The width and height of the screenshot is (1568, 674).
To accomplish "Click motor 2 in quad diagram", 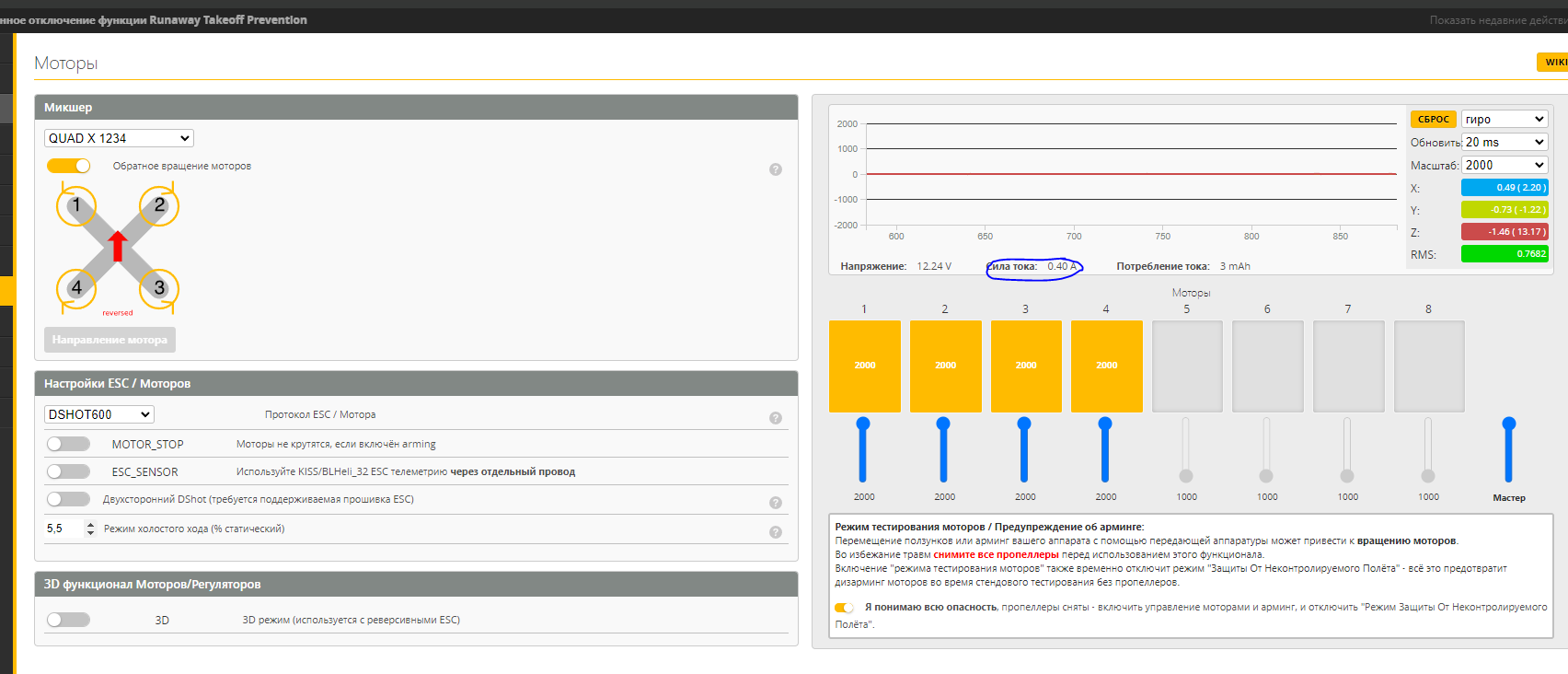I will pos(159,205).
